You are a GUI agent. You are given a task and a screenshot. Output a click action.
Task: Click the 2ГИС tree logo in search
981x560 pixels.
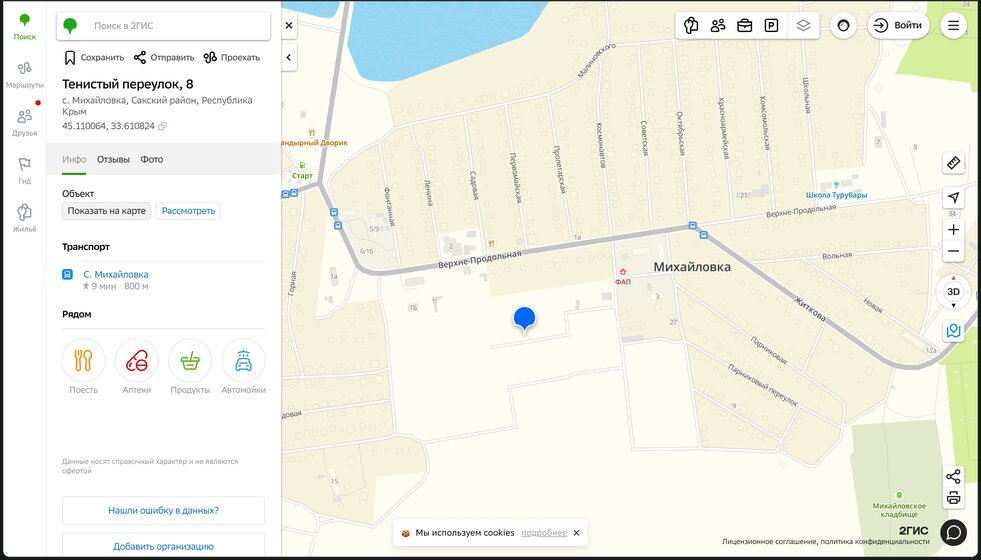(x=71, y=26)
